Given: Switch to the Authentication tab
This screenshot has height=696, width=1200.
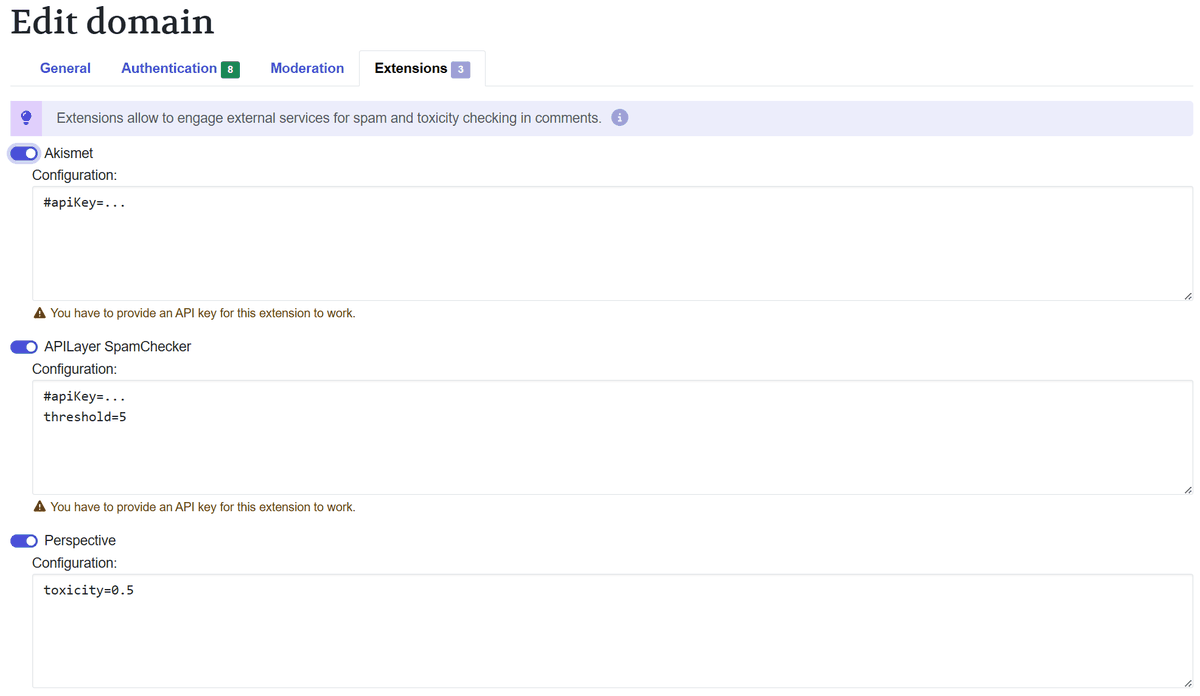Looking at the screenshot, I should 169,68.
